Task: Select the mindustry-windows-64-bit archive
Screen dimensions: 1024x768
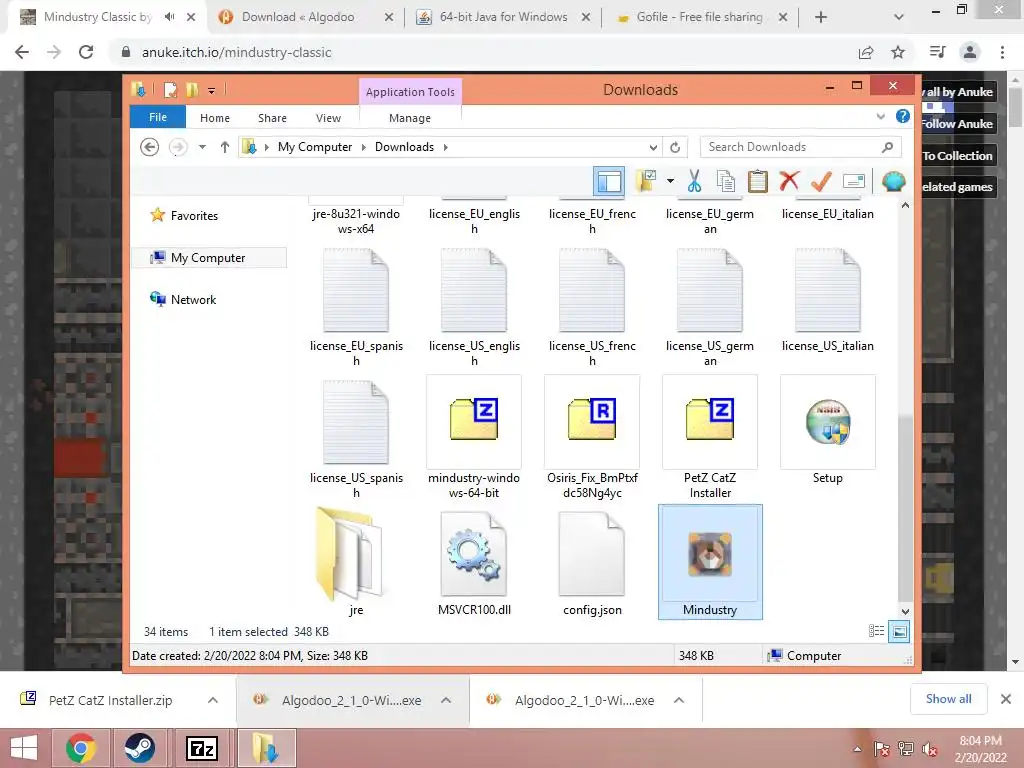Action: pos(474,437)
